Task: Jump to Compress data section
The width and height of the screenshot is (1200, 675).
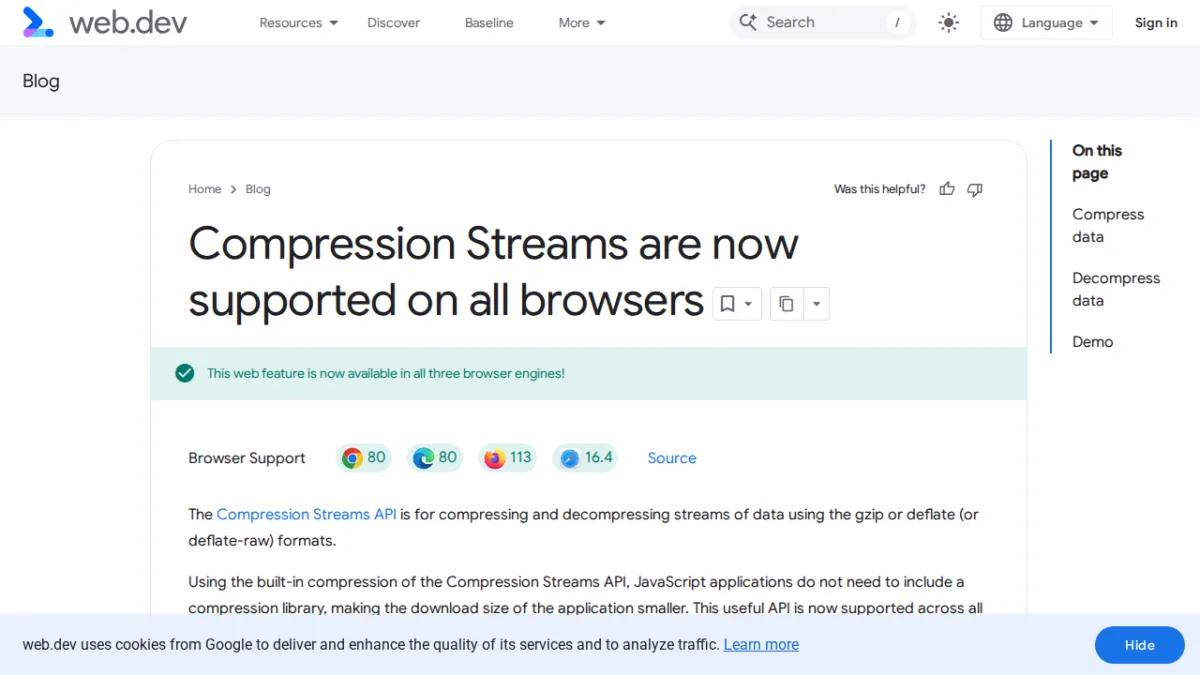Action: tap(1108, 225)
